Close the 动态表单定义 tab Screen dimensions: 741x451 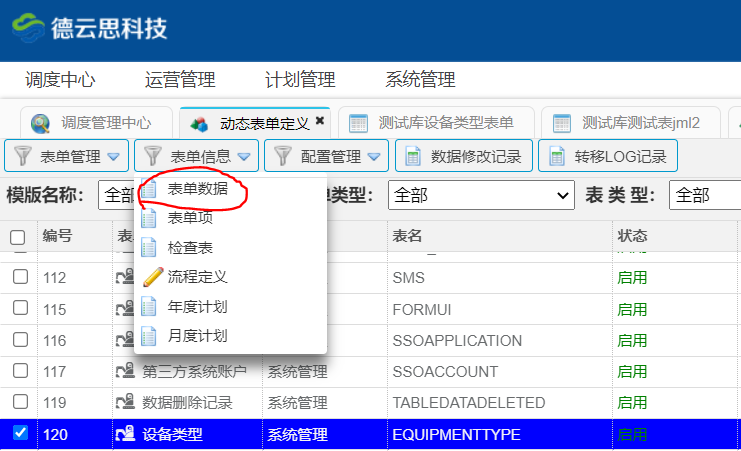[x=320, y=121]
